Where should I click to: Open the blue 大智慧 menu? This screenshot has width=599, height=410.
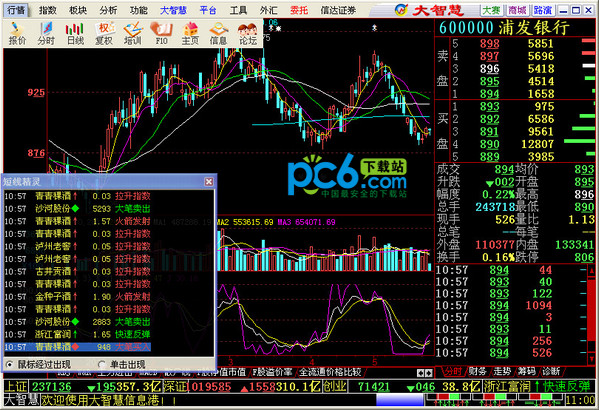173,10
